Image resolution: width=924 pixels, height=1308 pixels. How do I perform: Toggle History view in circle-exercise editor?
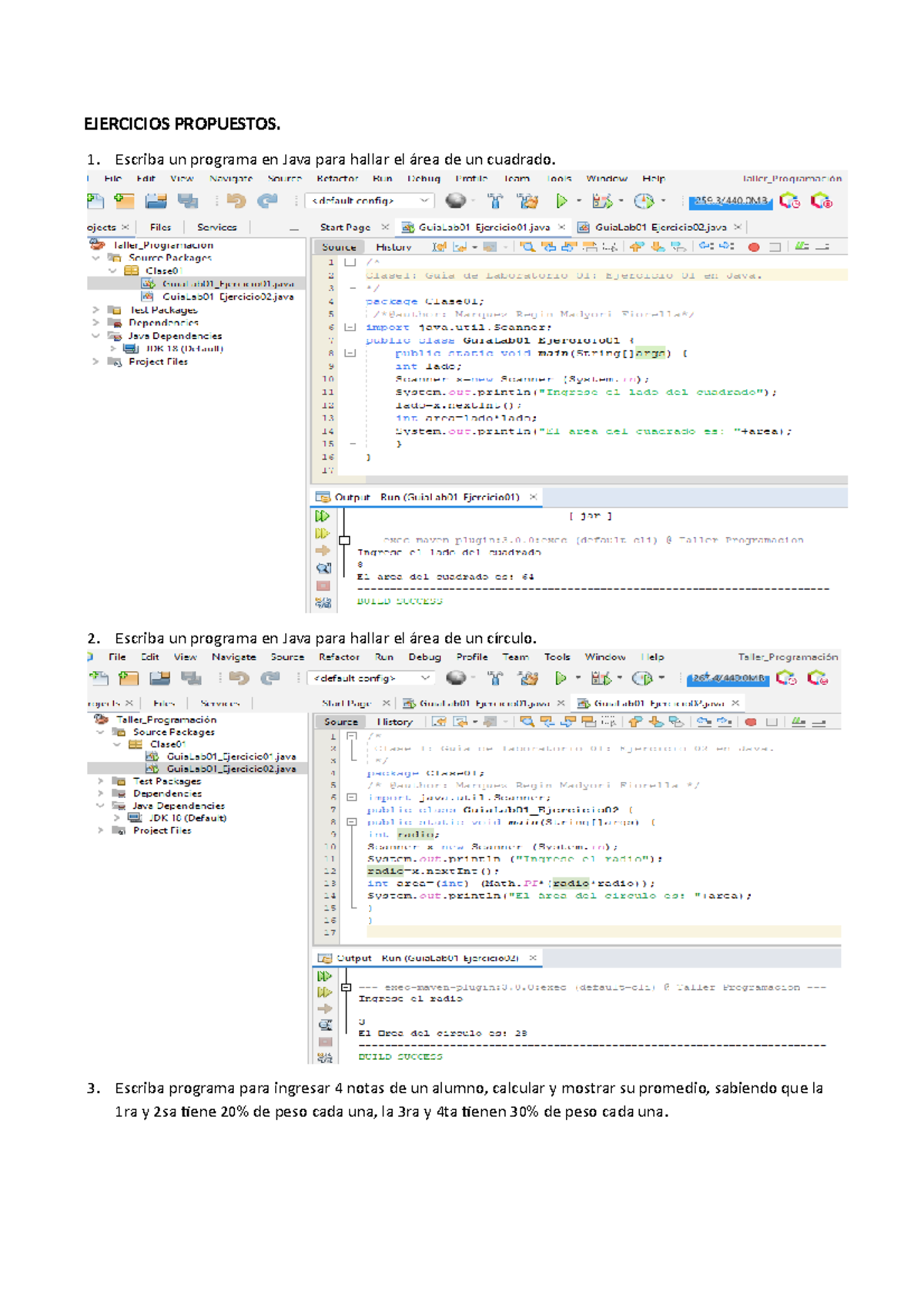394,722
